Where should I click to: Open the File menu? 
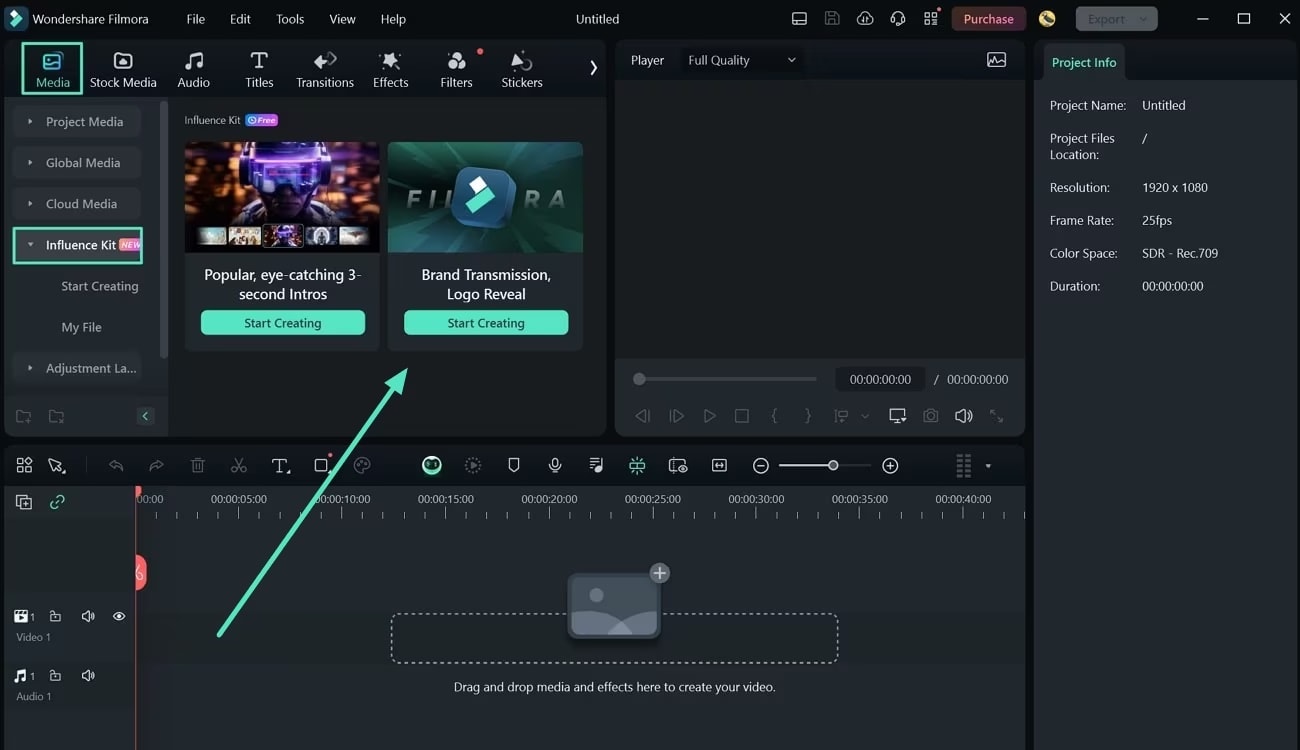click(x=196, y=19)
